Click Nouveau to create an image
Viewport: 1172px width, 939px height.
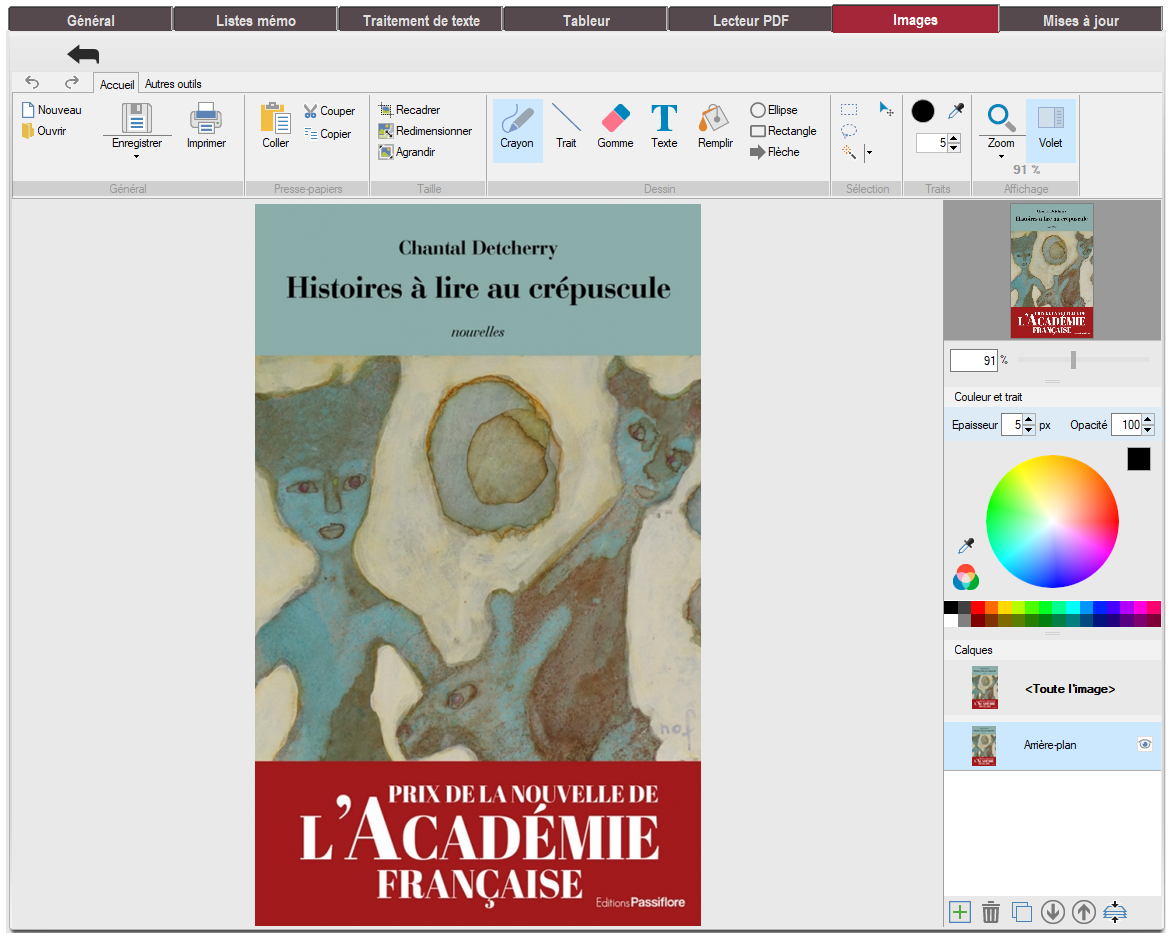pos(52,110)
